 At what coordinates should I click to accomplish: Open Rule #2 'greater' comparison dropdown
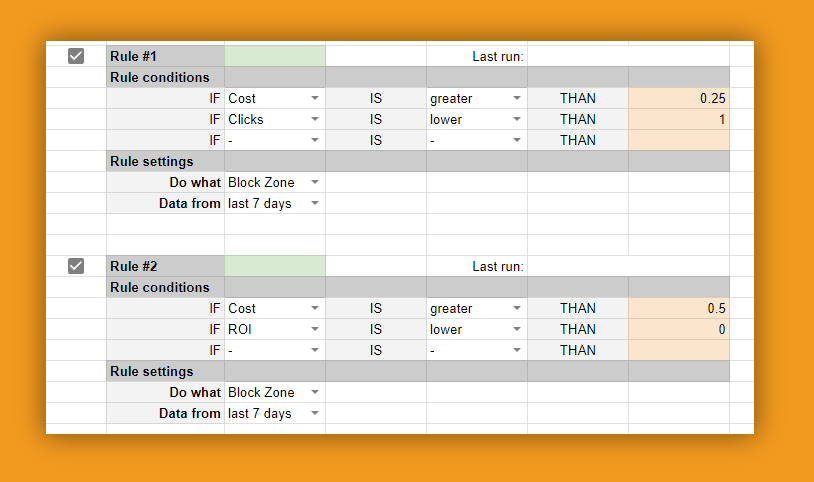pos(517,308)
